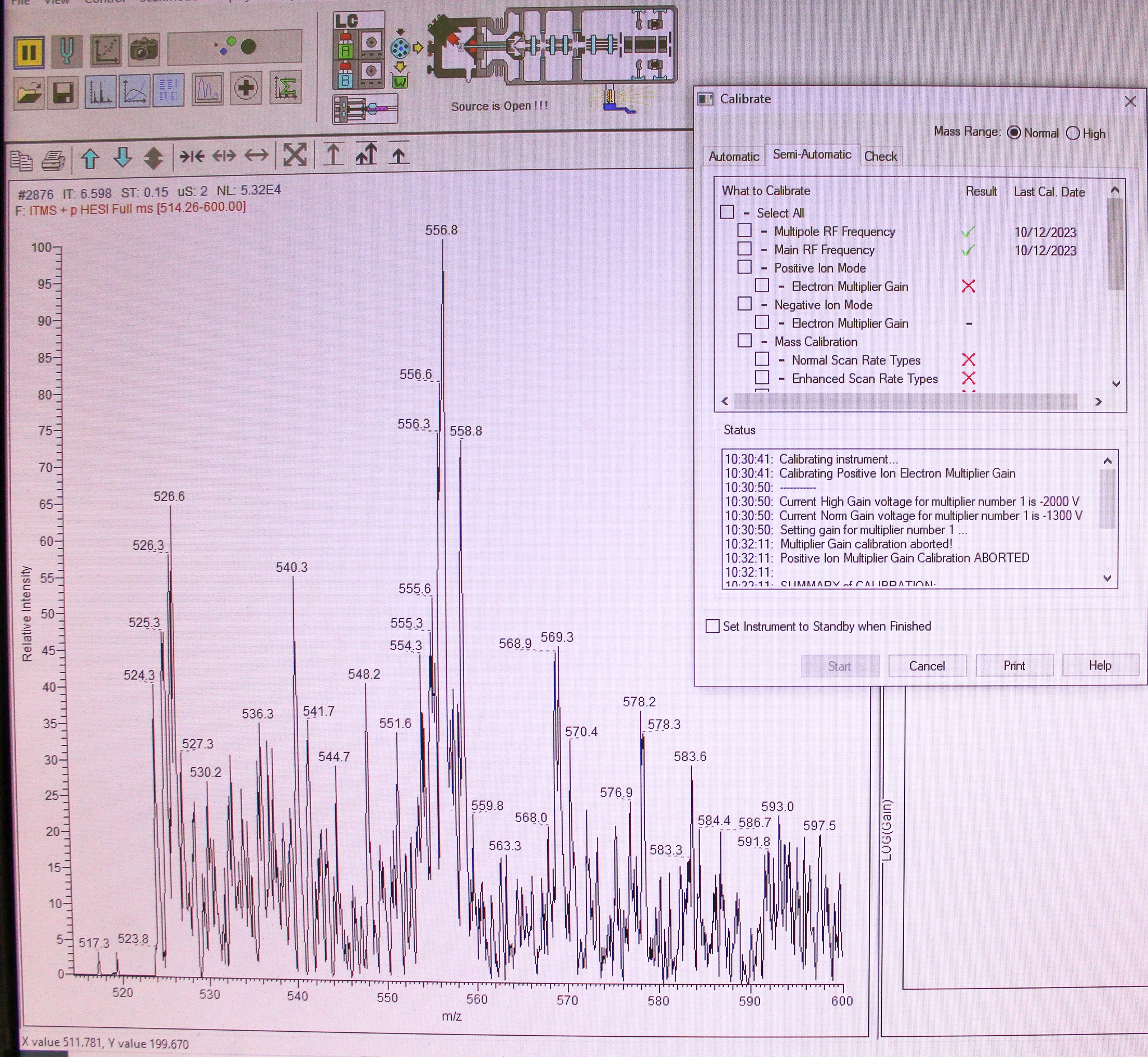Click the double up-arrow Y-scale icon

point(367,154)
